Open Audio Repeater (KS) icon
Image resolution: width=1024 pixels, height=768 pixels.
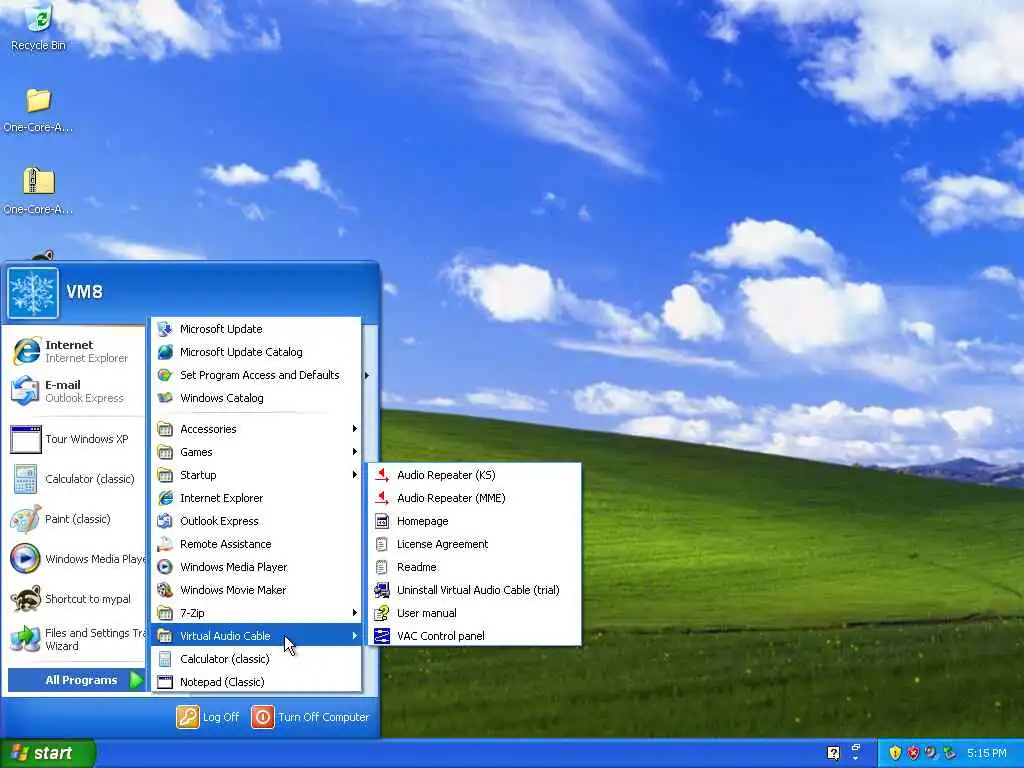[x=382, y=475]
